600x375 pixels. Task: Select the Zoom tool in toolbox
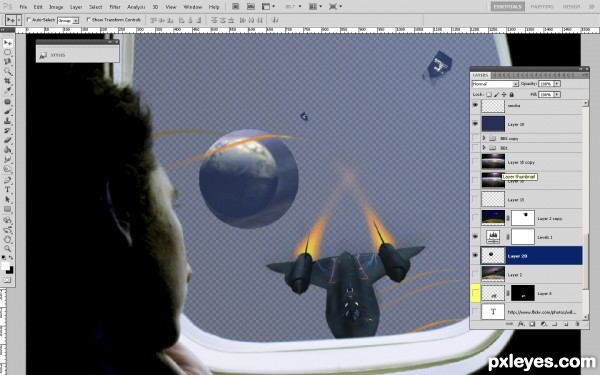7,249
